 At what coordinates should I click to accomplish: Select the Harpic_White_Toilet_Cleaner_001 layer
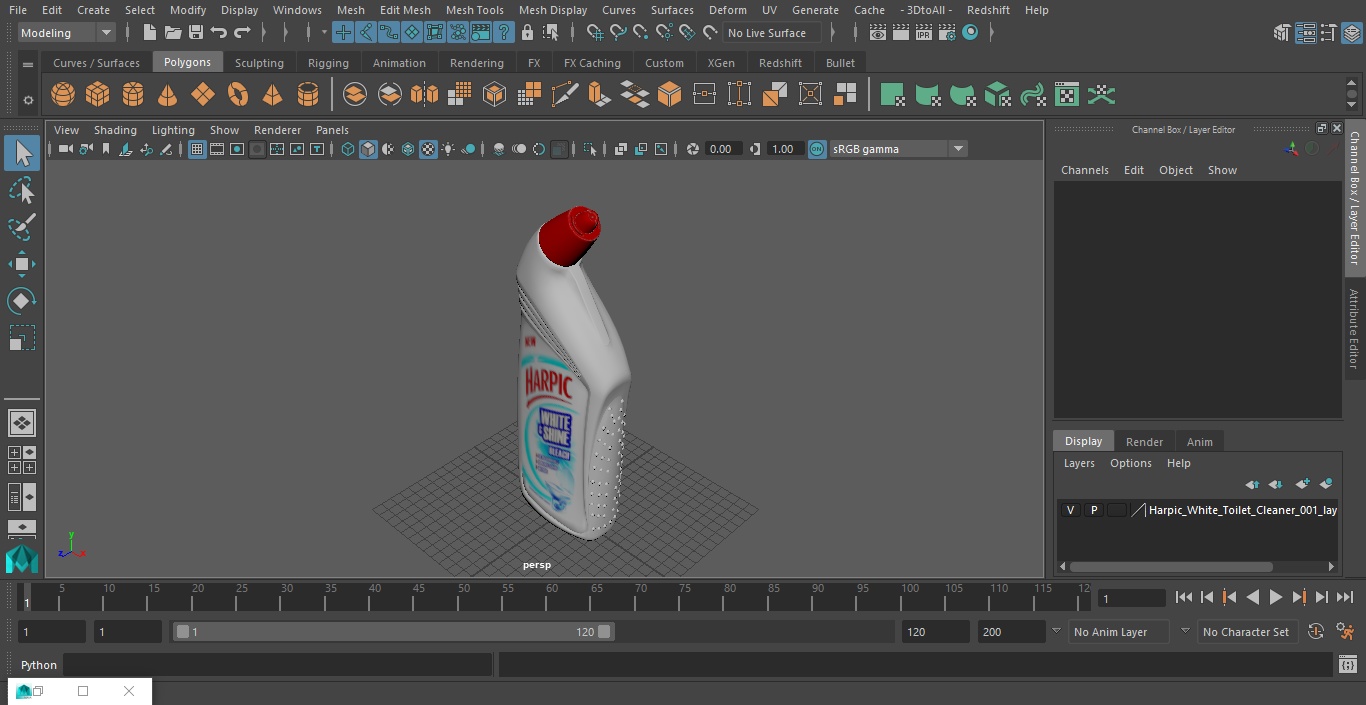(x=1242, y=510)
